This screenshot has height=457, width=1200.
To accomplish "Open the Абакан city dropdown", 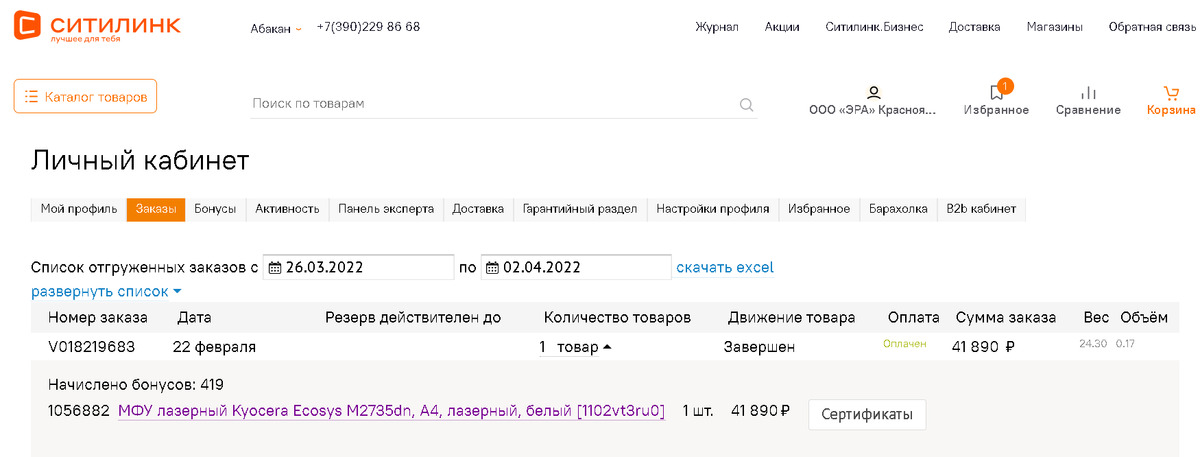I will point(276,28).
